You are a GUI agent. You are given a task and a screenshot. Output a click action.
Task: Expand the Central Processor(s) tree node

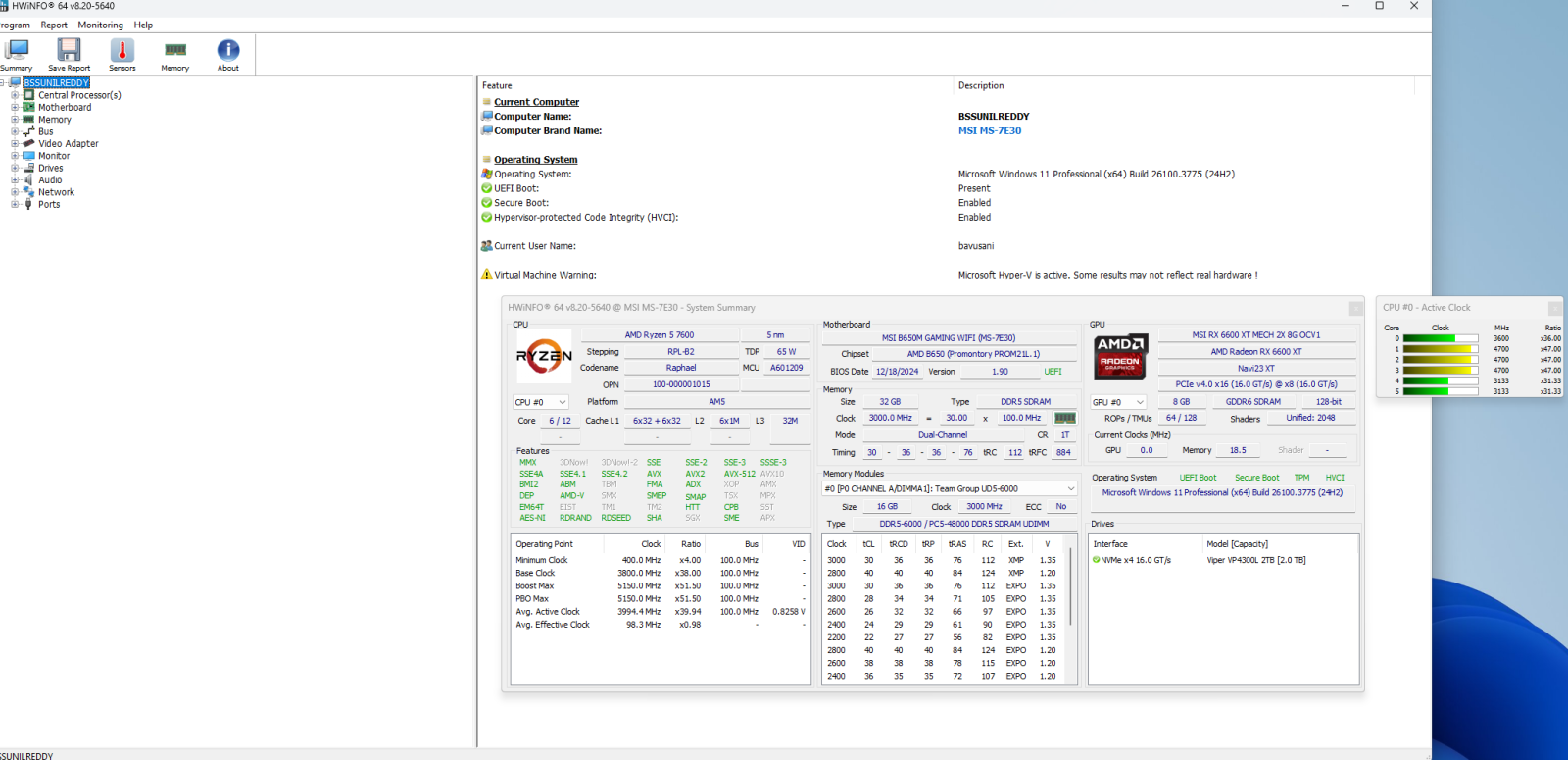pyautogui.click(x=15, y=96)
